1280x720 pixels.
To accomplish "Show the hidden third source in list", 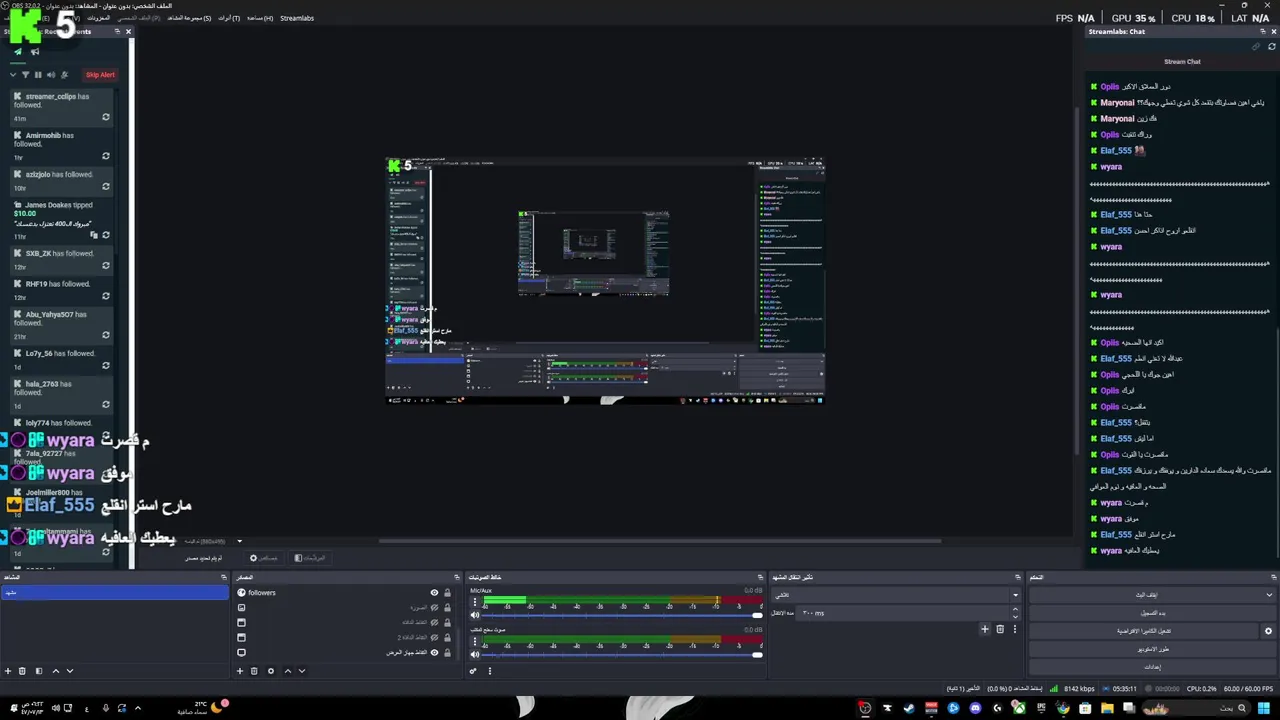I will (x=434, y=622).
